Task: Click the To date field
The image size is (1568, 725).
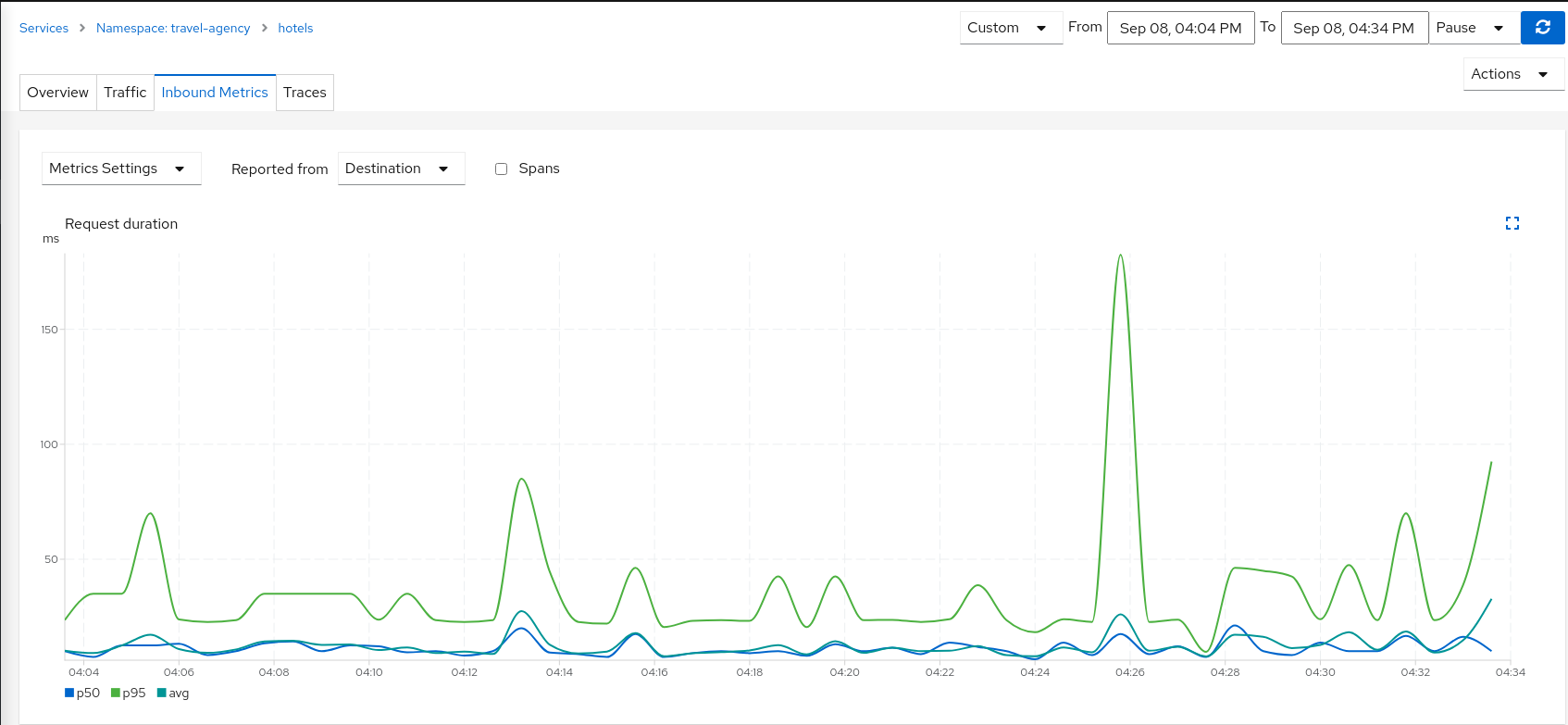Action: pos(1353,28)
